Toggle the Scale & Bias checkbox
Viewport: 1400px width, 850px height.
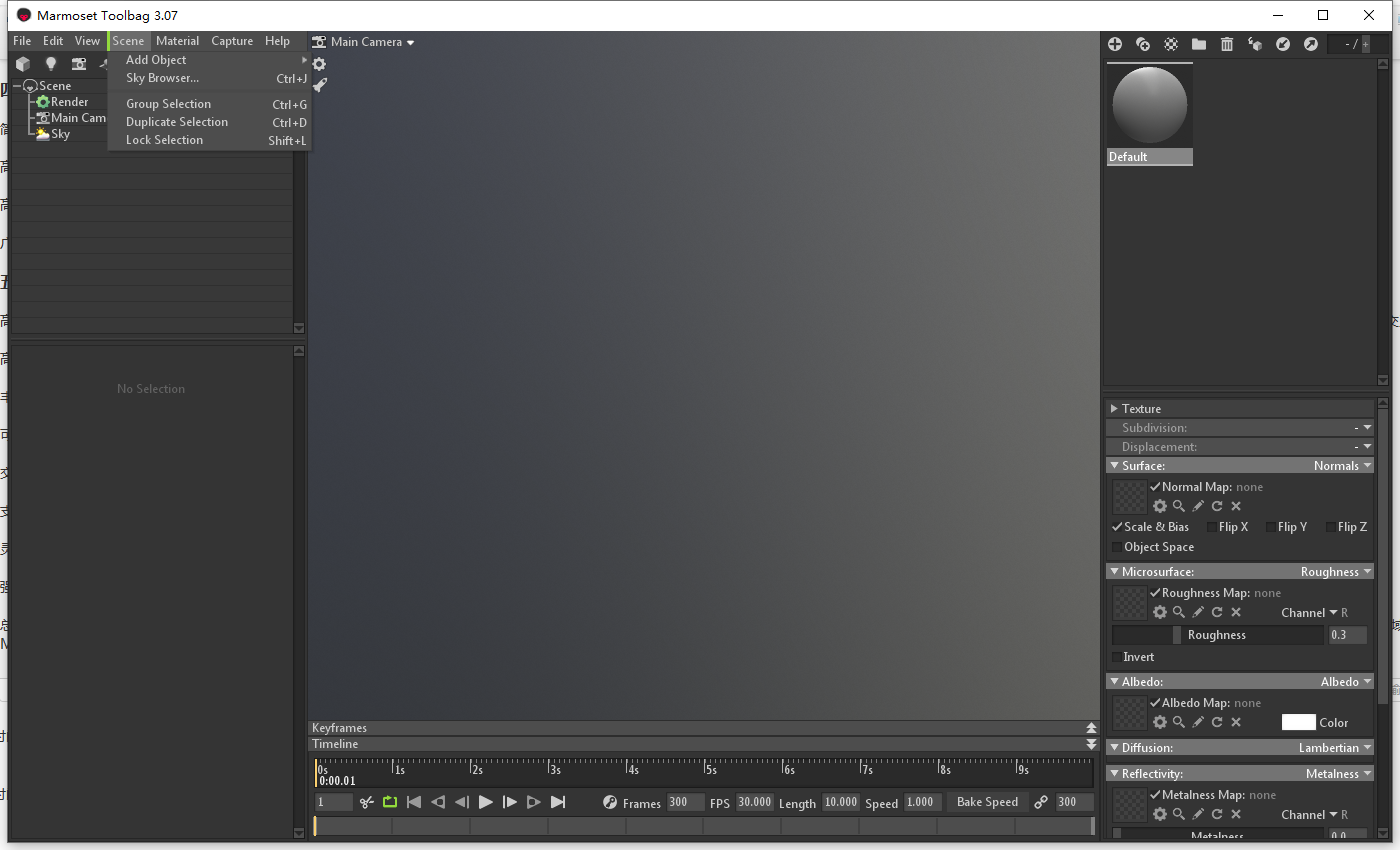[1117, 527]
